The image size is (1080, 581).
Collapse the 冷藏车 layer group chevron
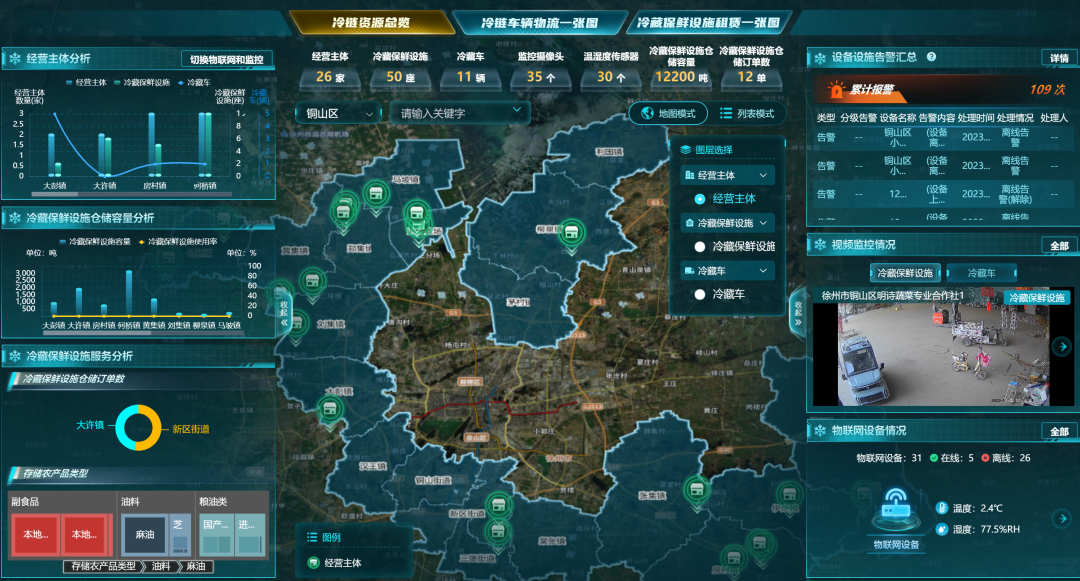tap(764, 271)
